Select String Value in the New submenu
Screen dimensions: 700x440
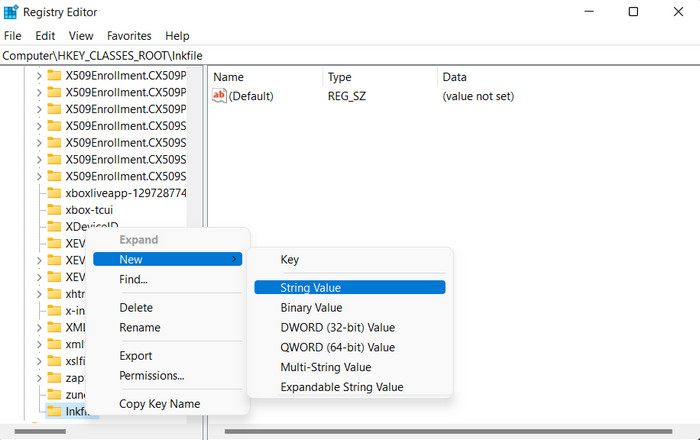click(350, 287)
